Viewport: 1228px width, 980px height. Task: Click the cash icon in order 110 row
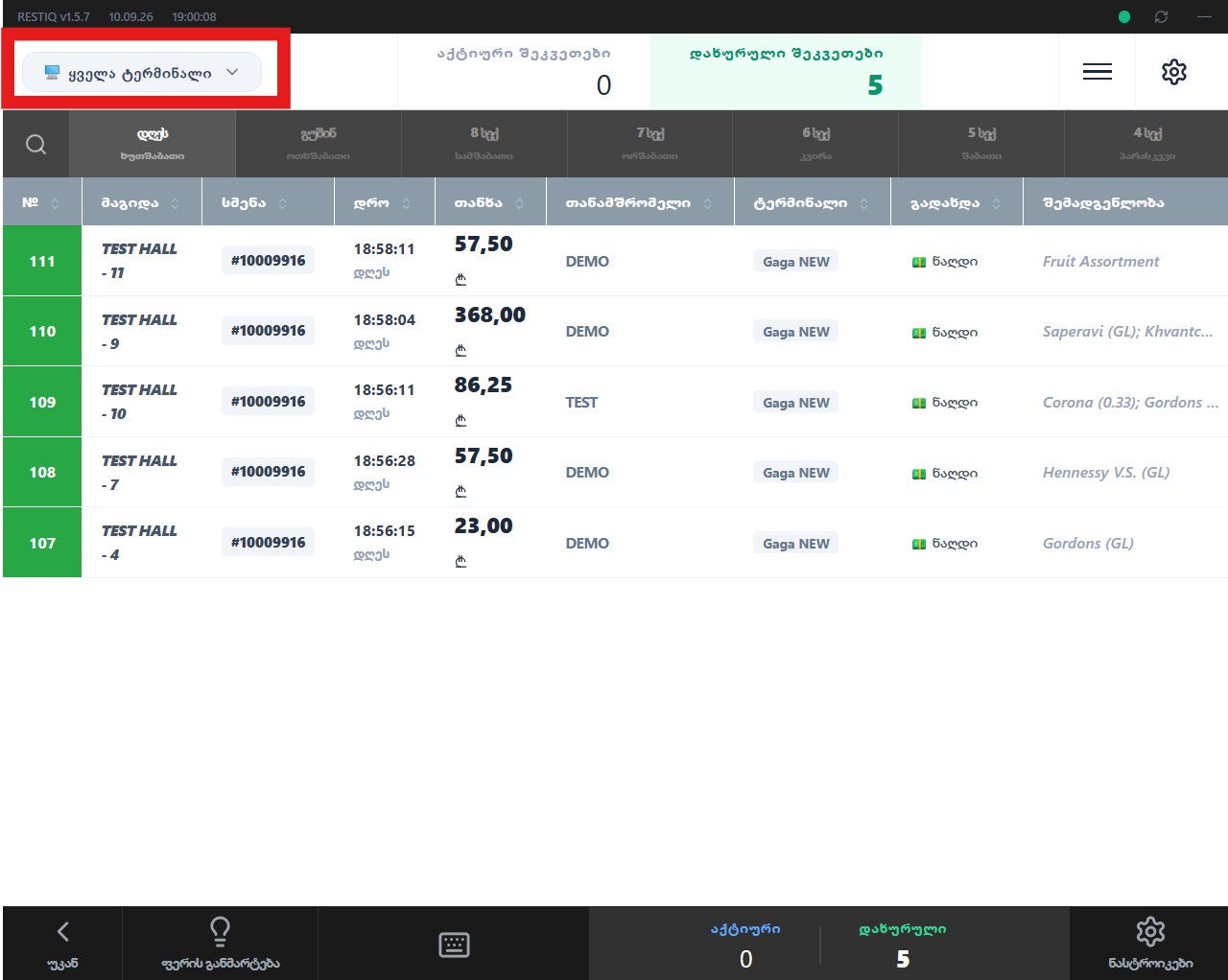tap(918, 333)
